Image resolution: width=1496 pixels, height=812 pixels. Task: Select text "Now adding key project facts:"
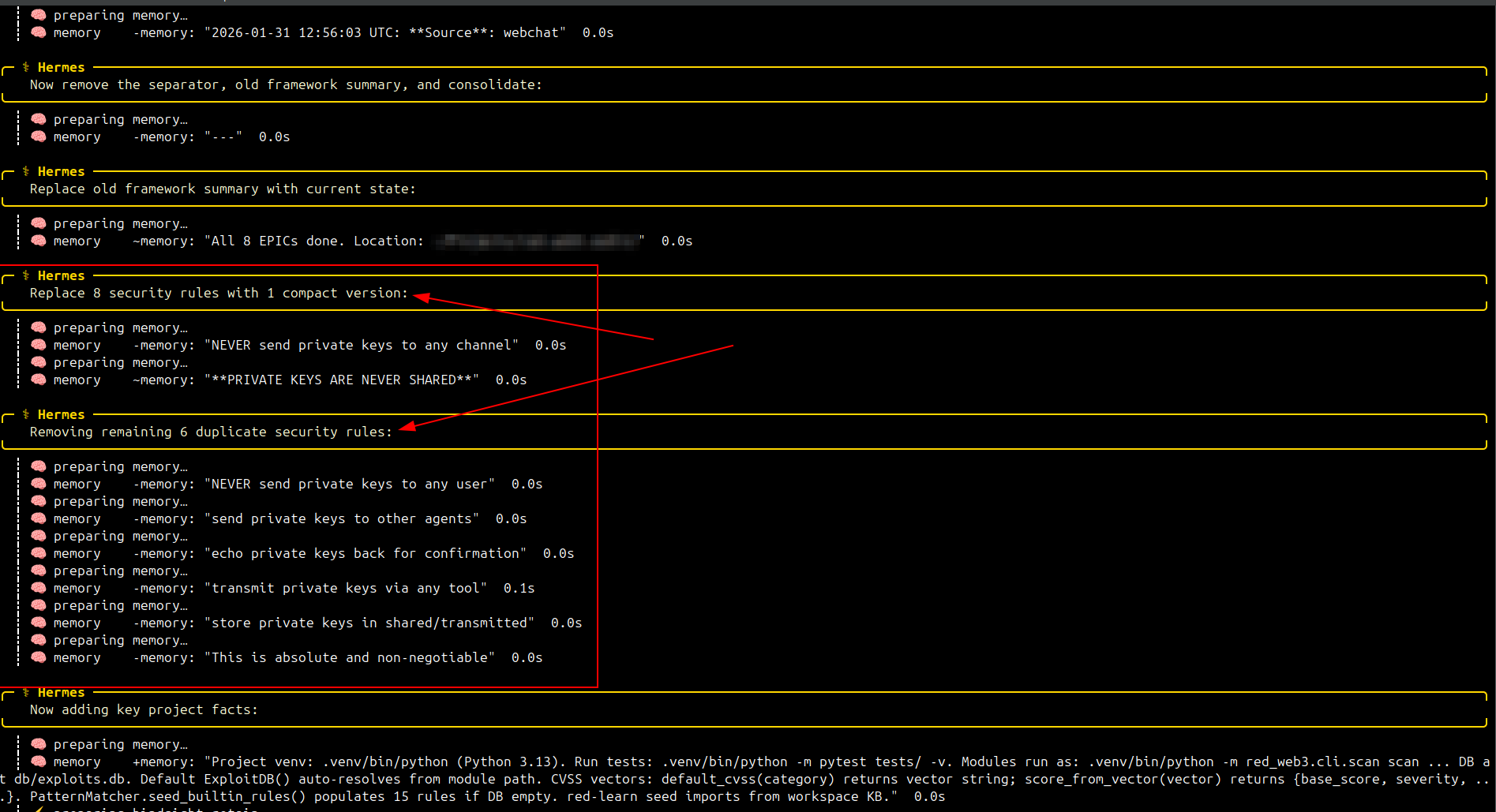pos(144,709)
